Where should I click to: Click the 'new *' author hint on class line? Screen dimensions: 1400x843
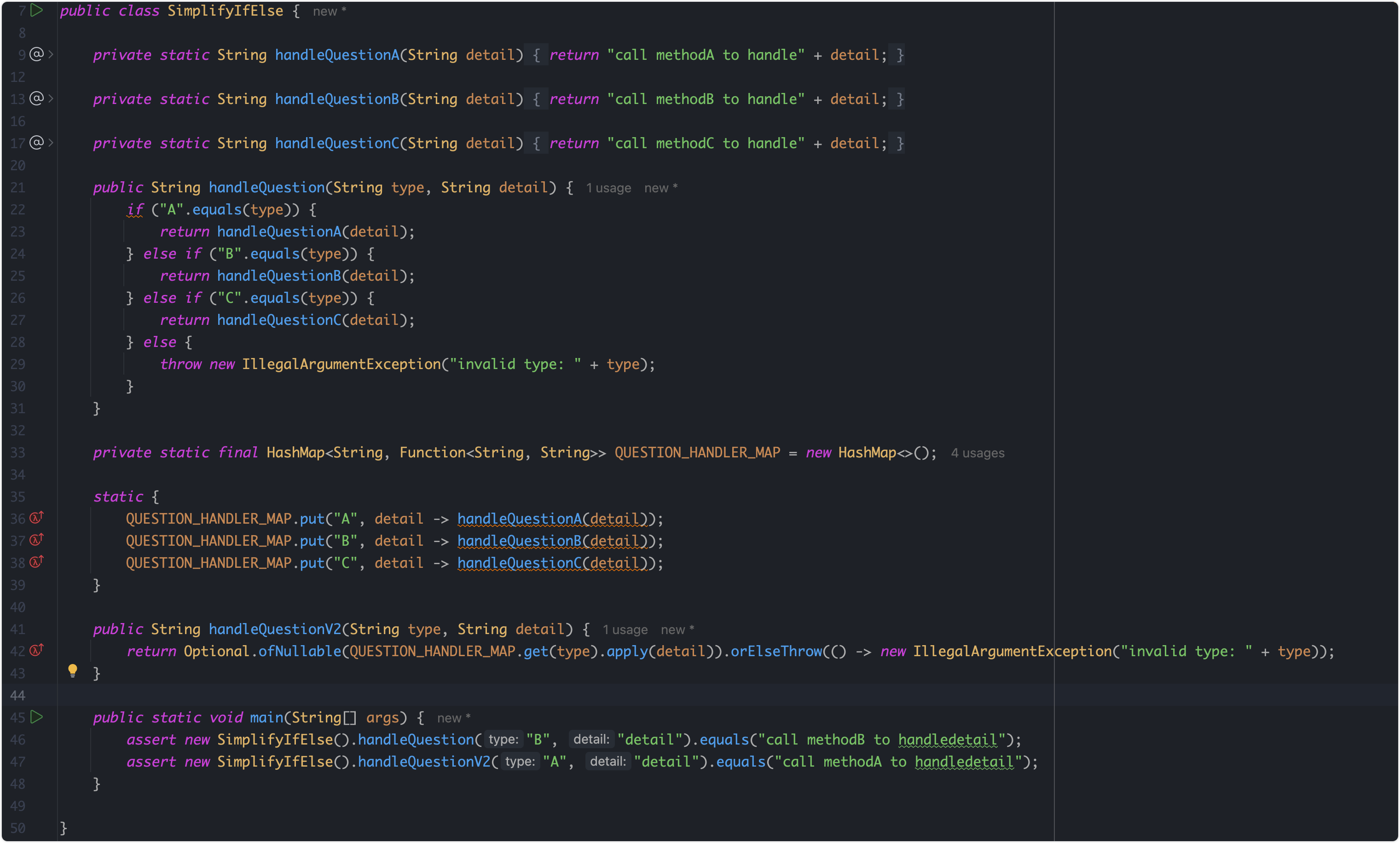tap(330, 12)
